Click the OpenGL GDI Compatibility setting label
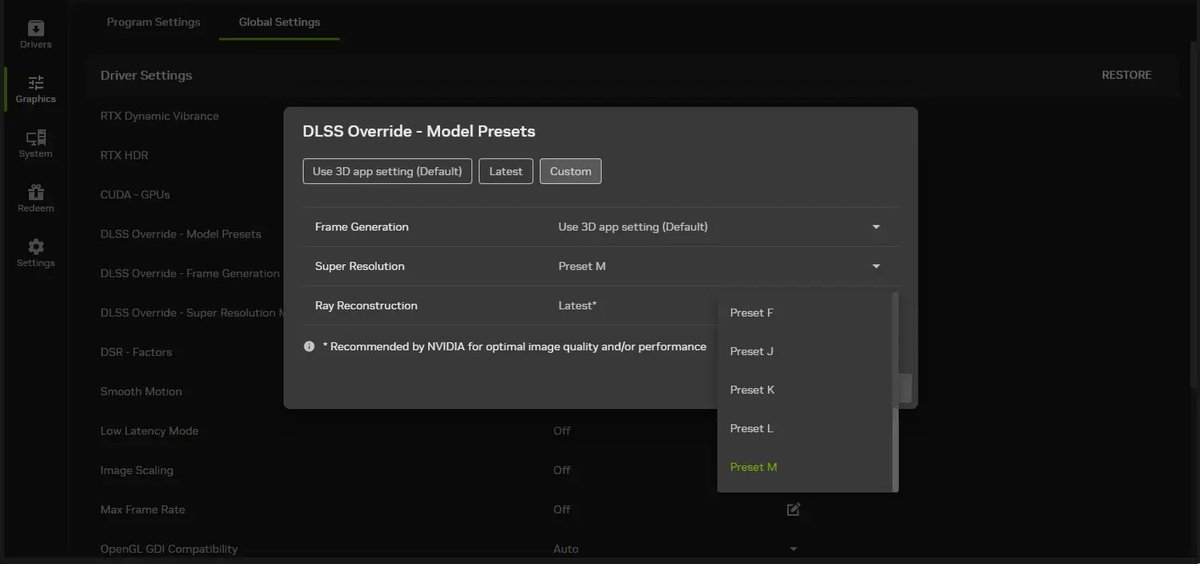The image size is (1200, 564). tap(169, 549)
